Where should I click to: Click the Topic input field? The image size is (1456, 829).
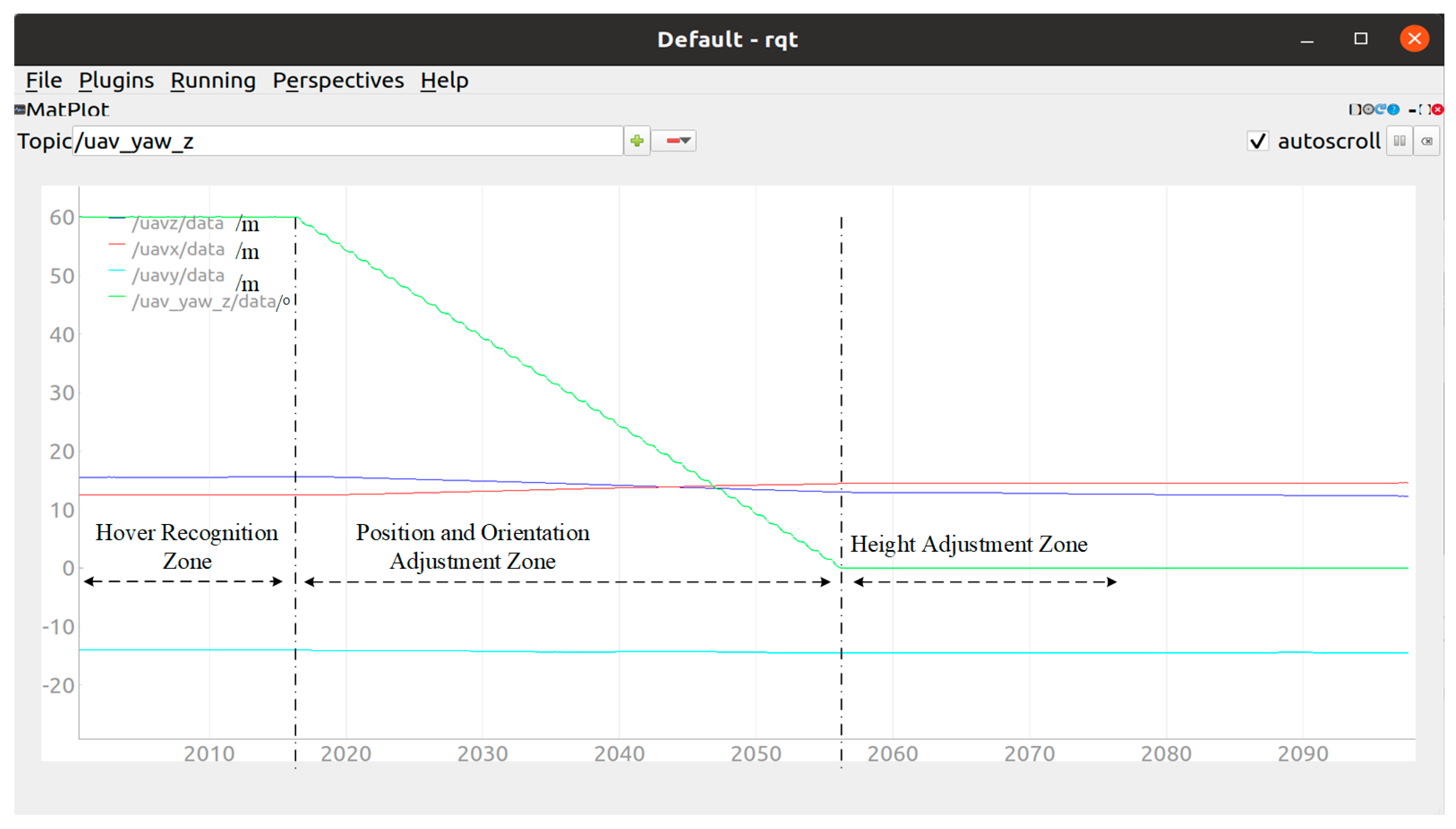347,140
